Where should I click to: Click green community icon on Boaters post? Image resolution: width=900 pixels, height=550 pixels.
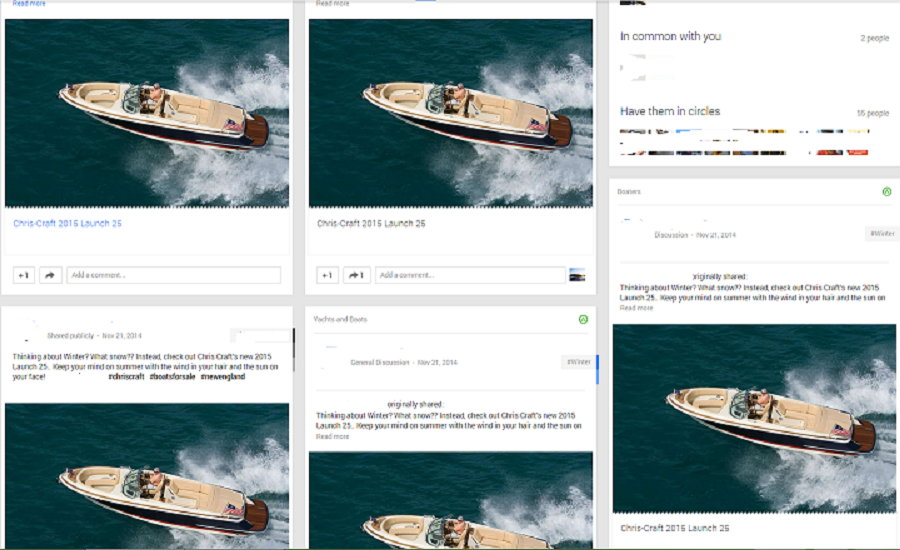pos(887,192)
